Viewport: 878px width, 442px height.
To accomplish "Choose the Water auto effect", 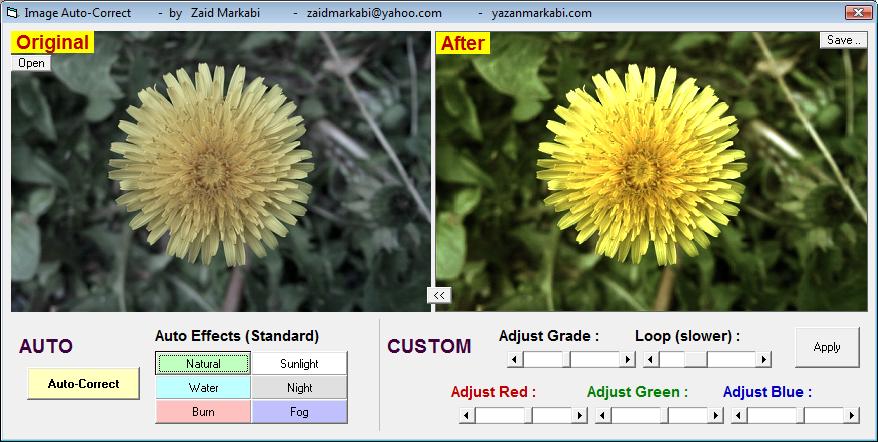I will pyautogui.click(x=203, y=388).
